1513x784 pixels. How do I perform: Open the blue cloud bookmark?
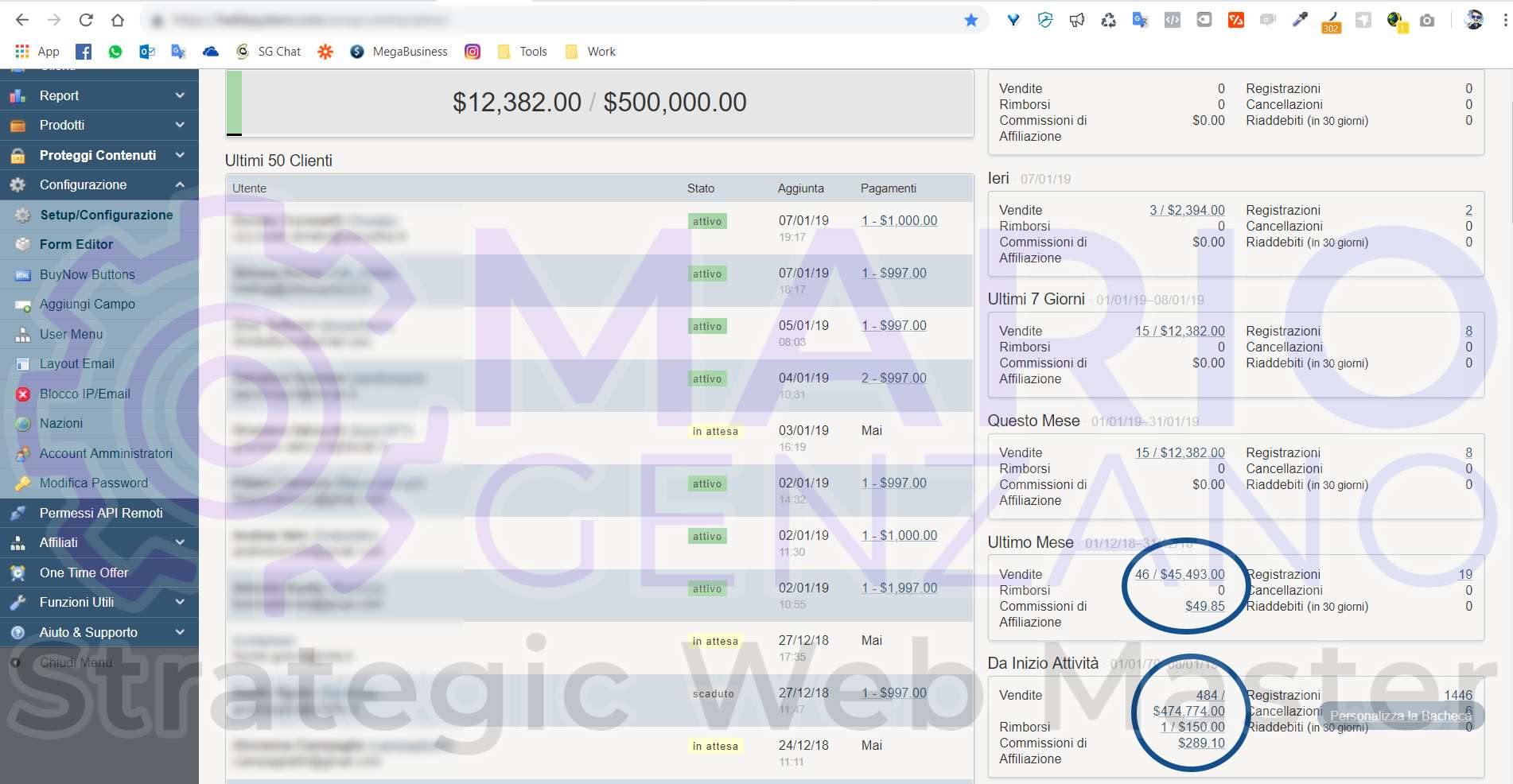point(211,52)
